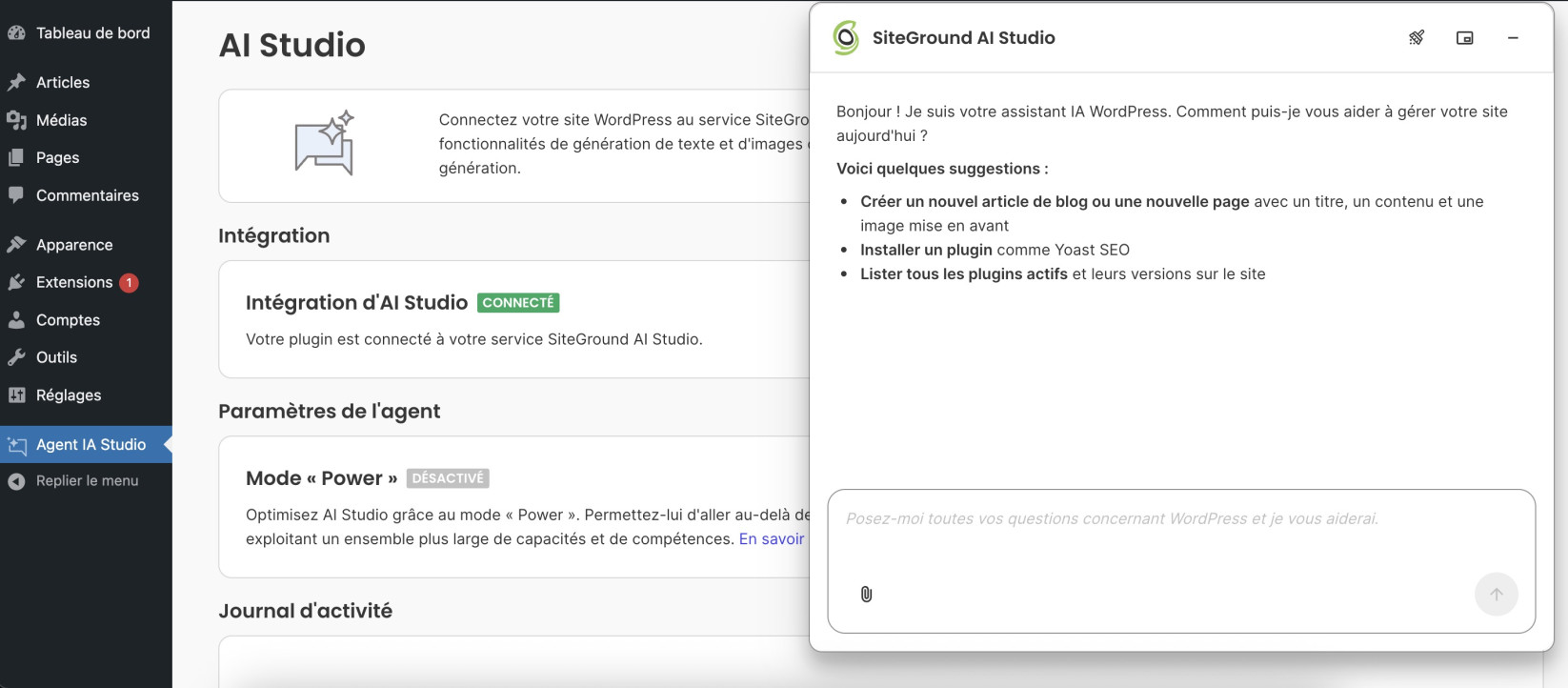This screenshot has height=688, width=1568.
Task: Click the Tableau de bord dashboard icon
Action: click(x=16, y=32)
